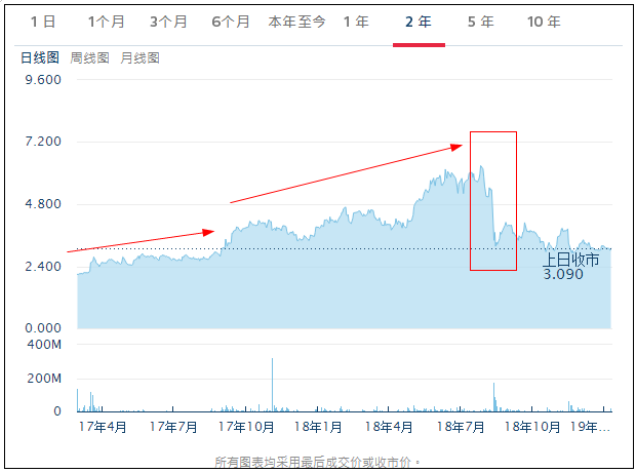Click the 18年1月 date axis label
The image size is (644, 474).
click(319, 426)
